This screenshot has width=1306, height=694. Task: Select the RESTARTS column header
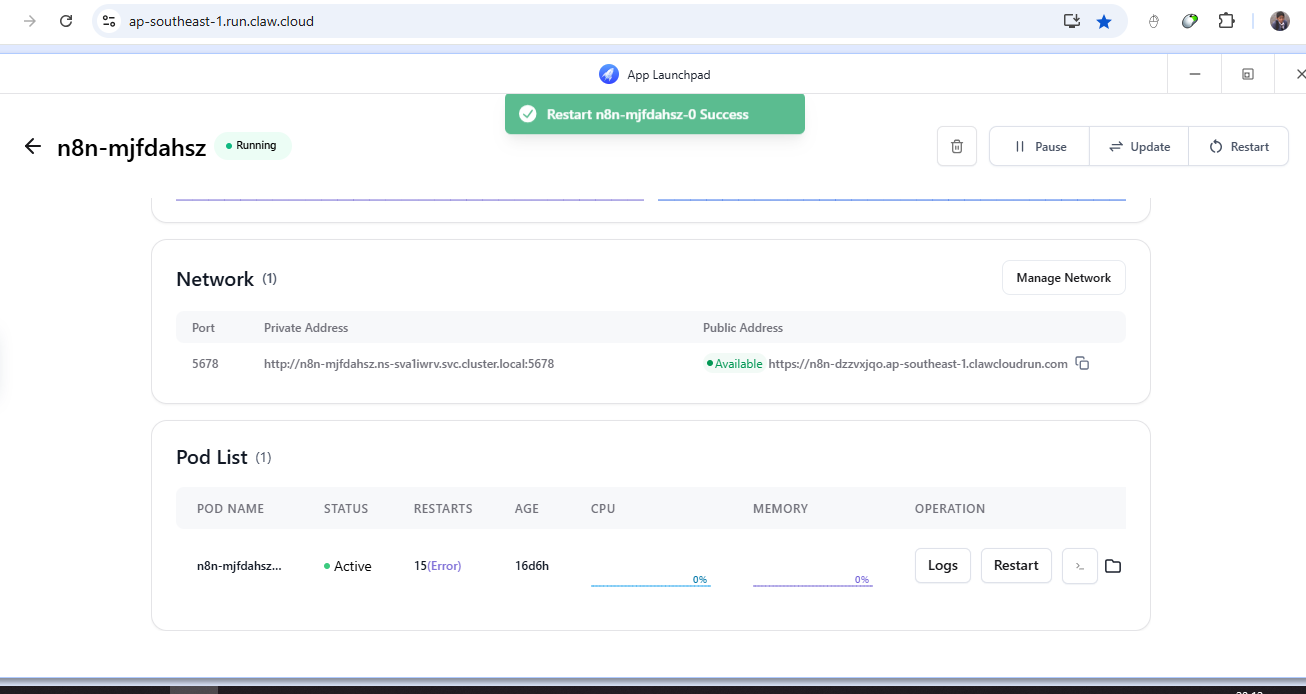point(443,509)
